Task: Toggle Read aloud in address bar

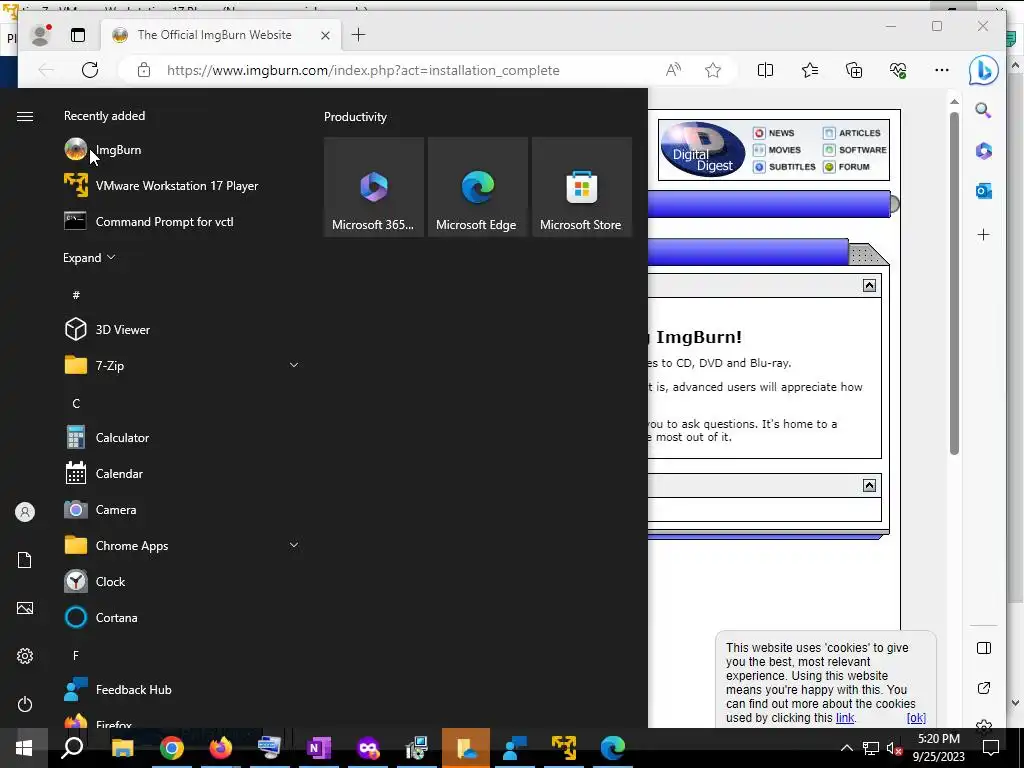Action: (673, 70)
